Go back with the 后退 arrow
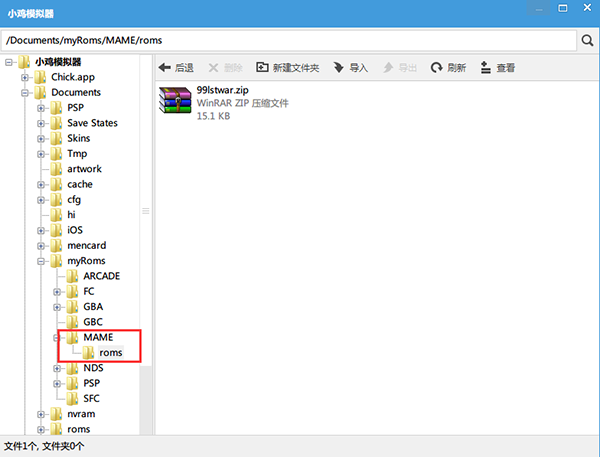This screenshot has height=457, width=600. pos(177,68)
